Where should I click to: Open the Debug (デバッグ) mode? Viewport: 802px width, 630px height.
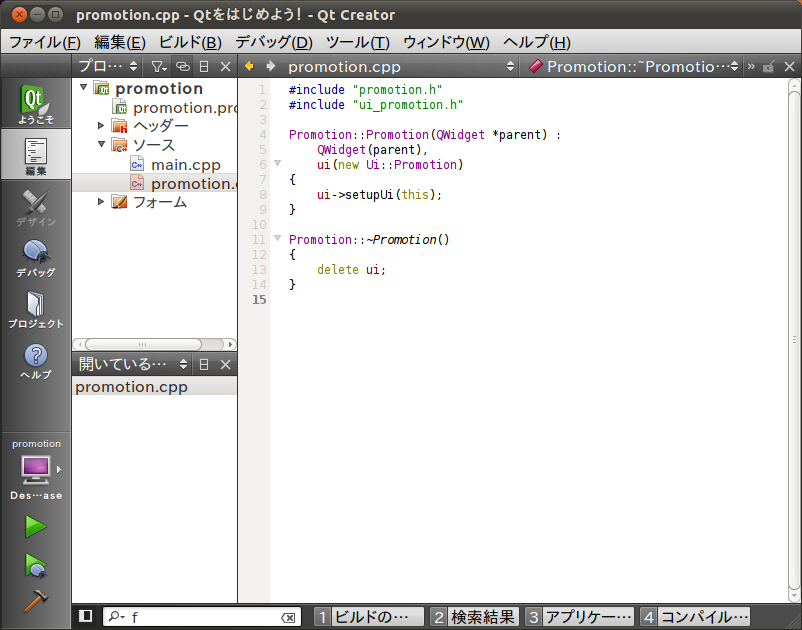click(x=36, y=258)
